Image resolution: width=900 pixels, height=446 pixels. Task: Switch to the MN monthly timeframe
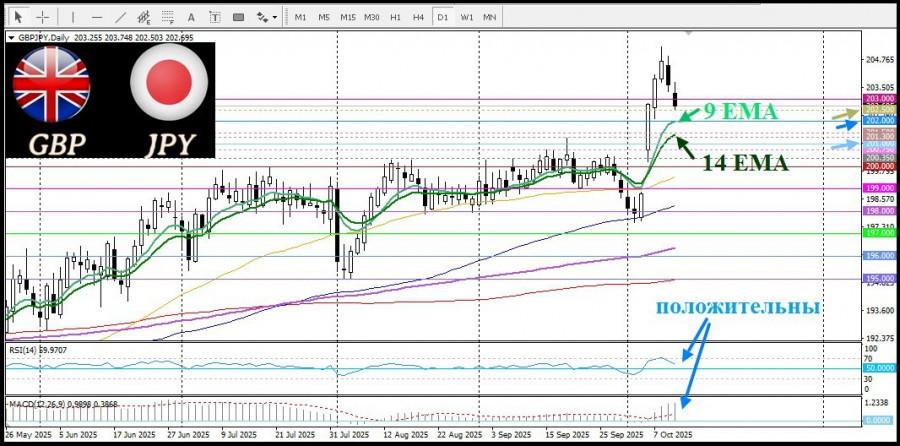click(x=490, y=17)
